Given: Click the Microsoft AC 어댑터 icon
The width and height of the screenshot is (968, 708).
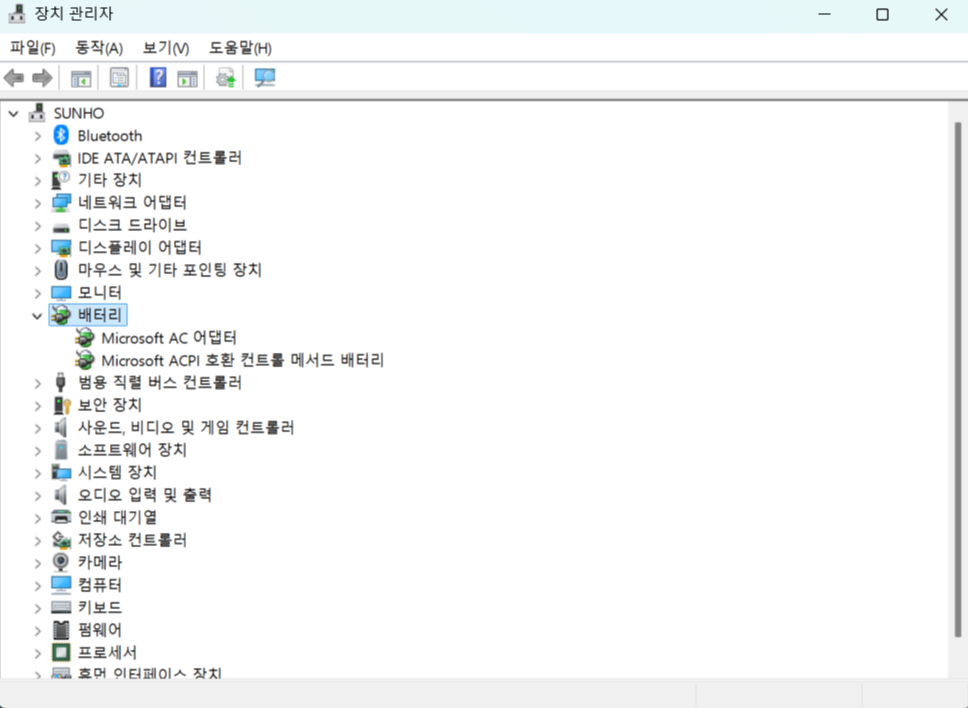Looking at the screenshot, I should point(85,338).
